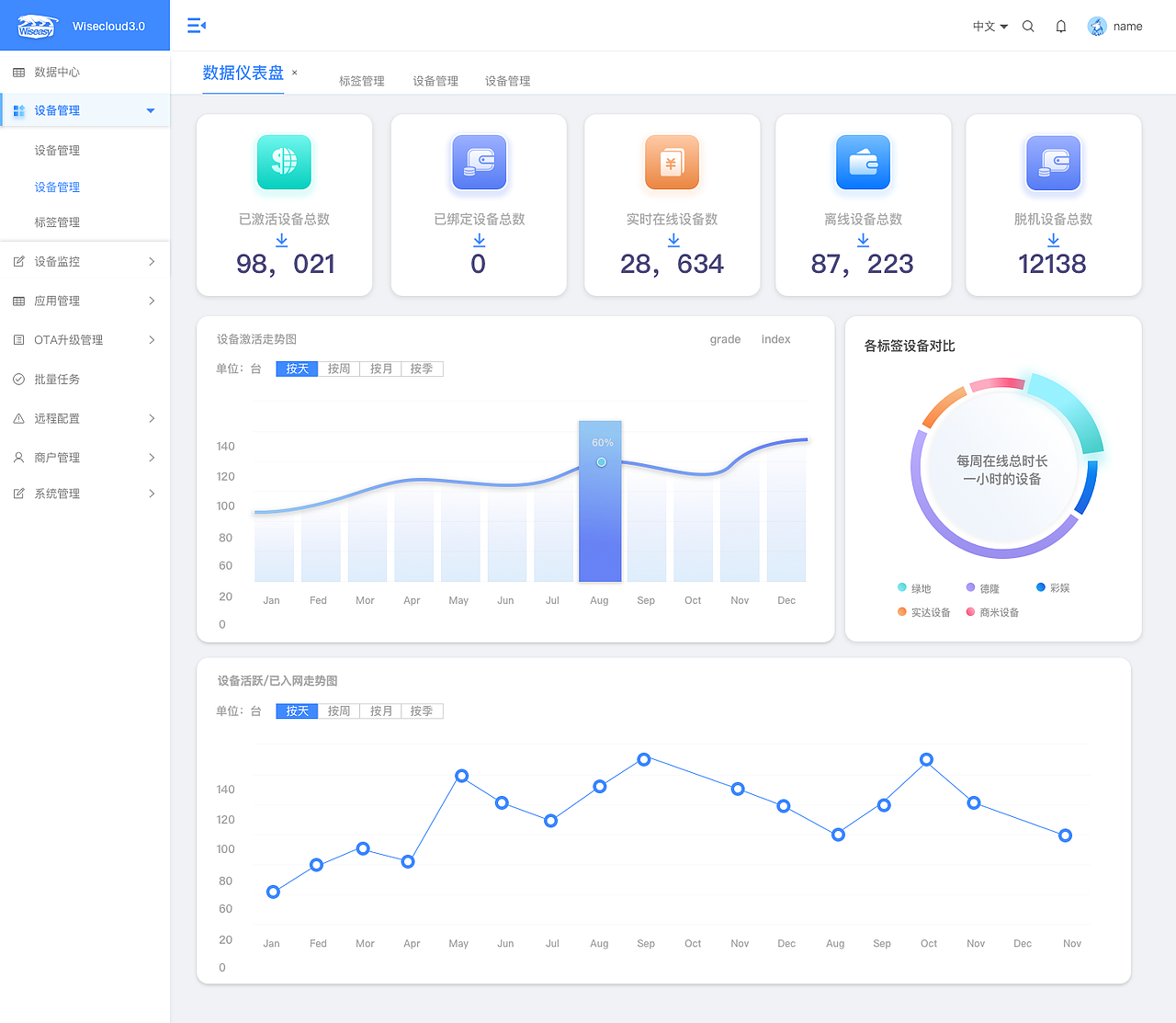Toggle the 彩娱 legend item
Viewport: 1176px width, 1023px height.
point(1053,587)
